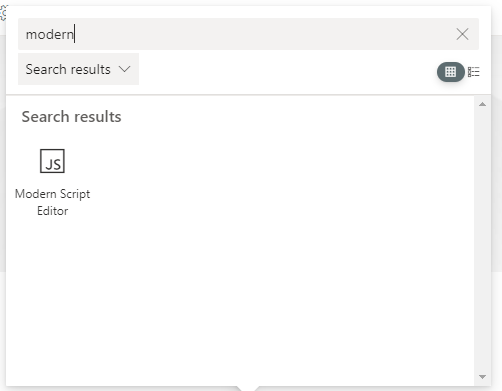
Task: Click the partially visible gear icon
Action: tap(3, 13)
